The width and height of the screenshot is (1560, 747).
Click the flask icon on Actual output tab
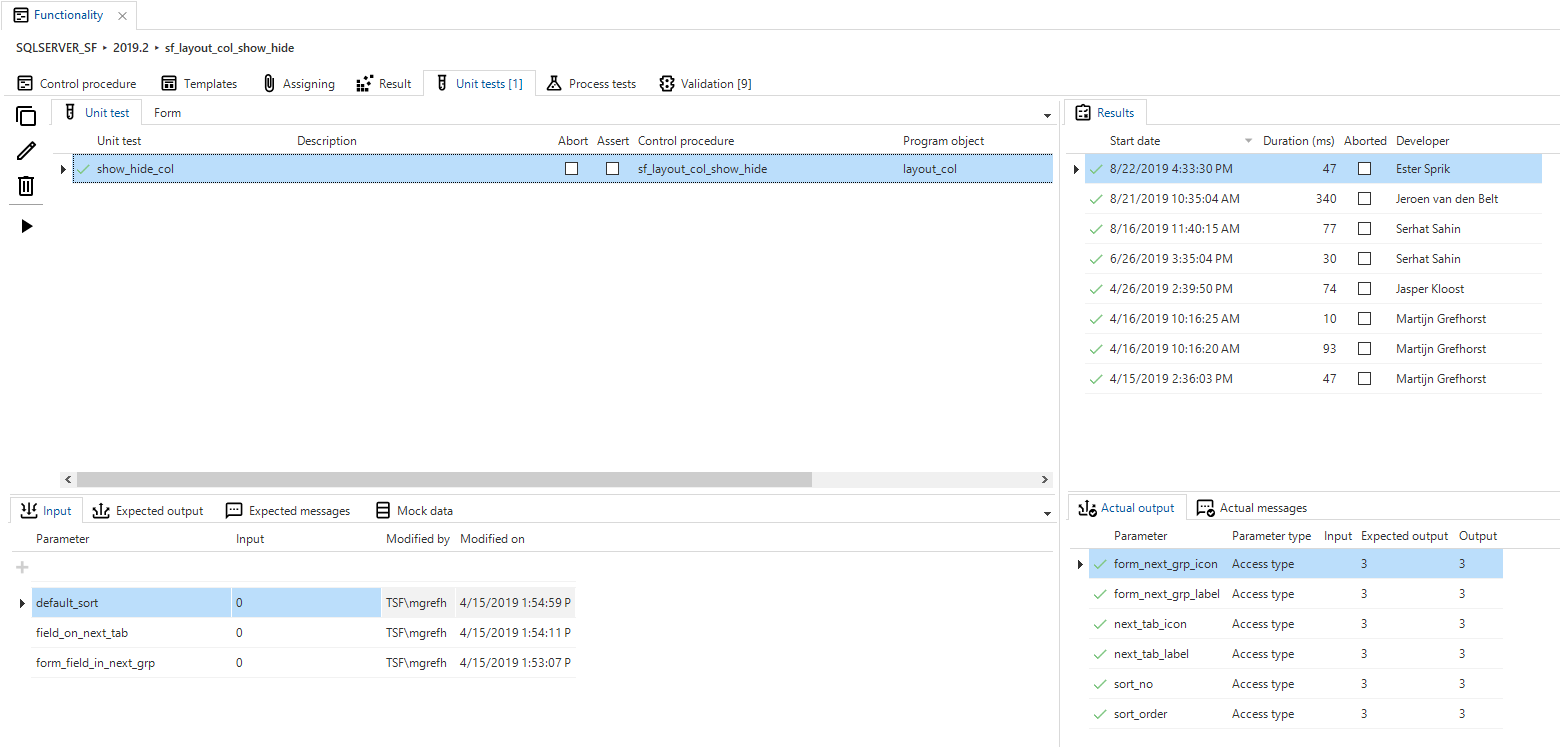pyautogui.click(x=1086, y=507)
